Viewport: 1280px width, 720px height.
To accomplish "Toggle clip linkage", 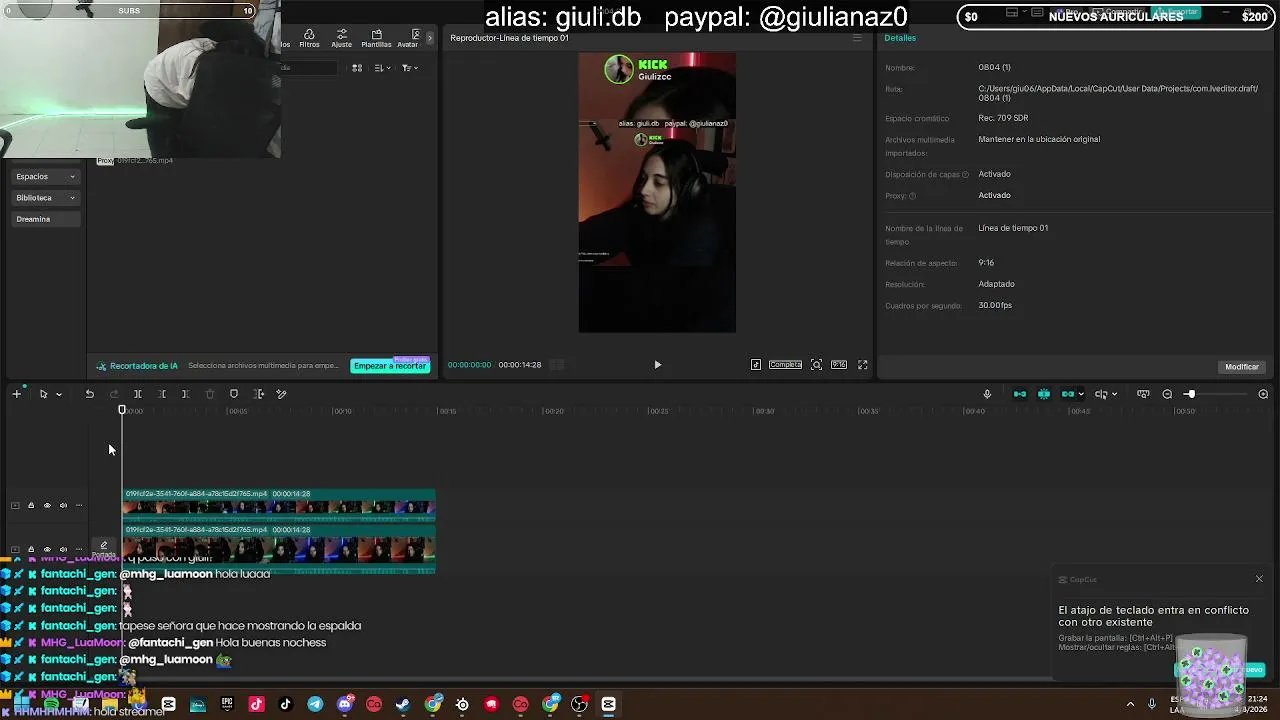I will coord(1068,394).
